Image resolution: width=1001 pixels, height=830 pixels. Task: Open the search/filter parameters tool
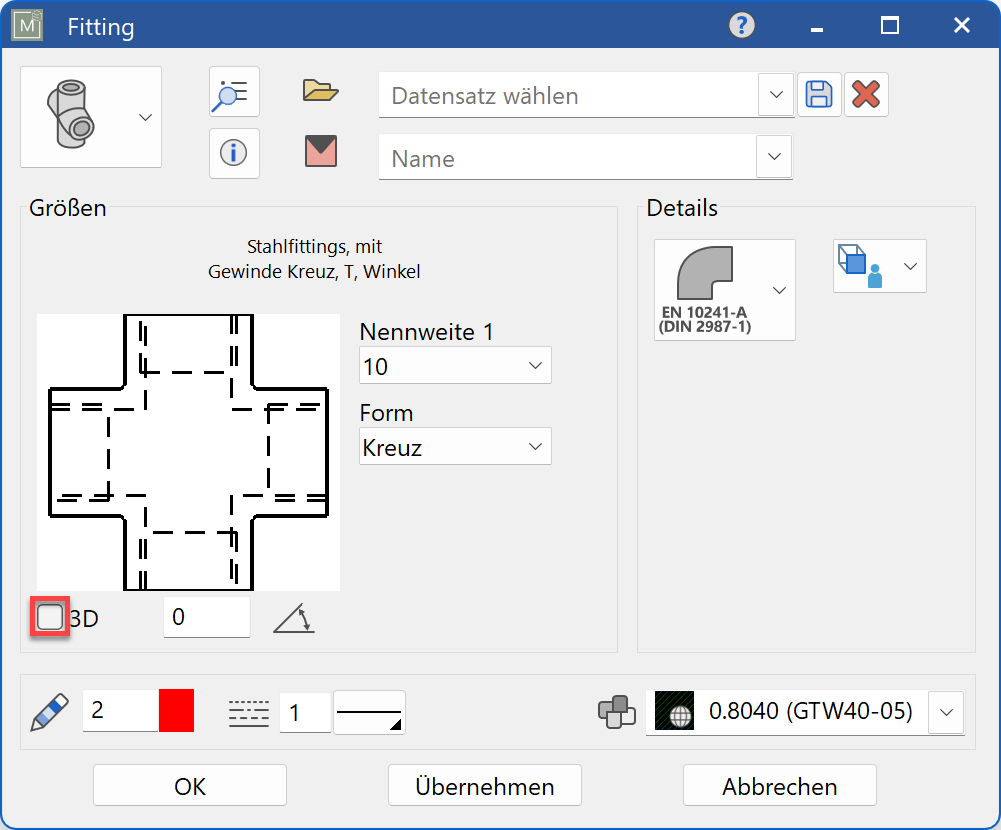pyautogui.click(x=233, y=92)
